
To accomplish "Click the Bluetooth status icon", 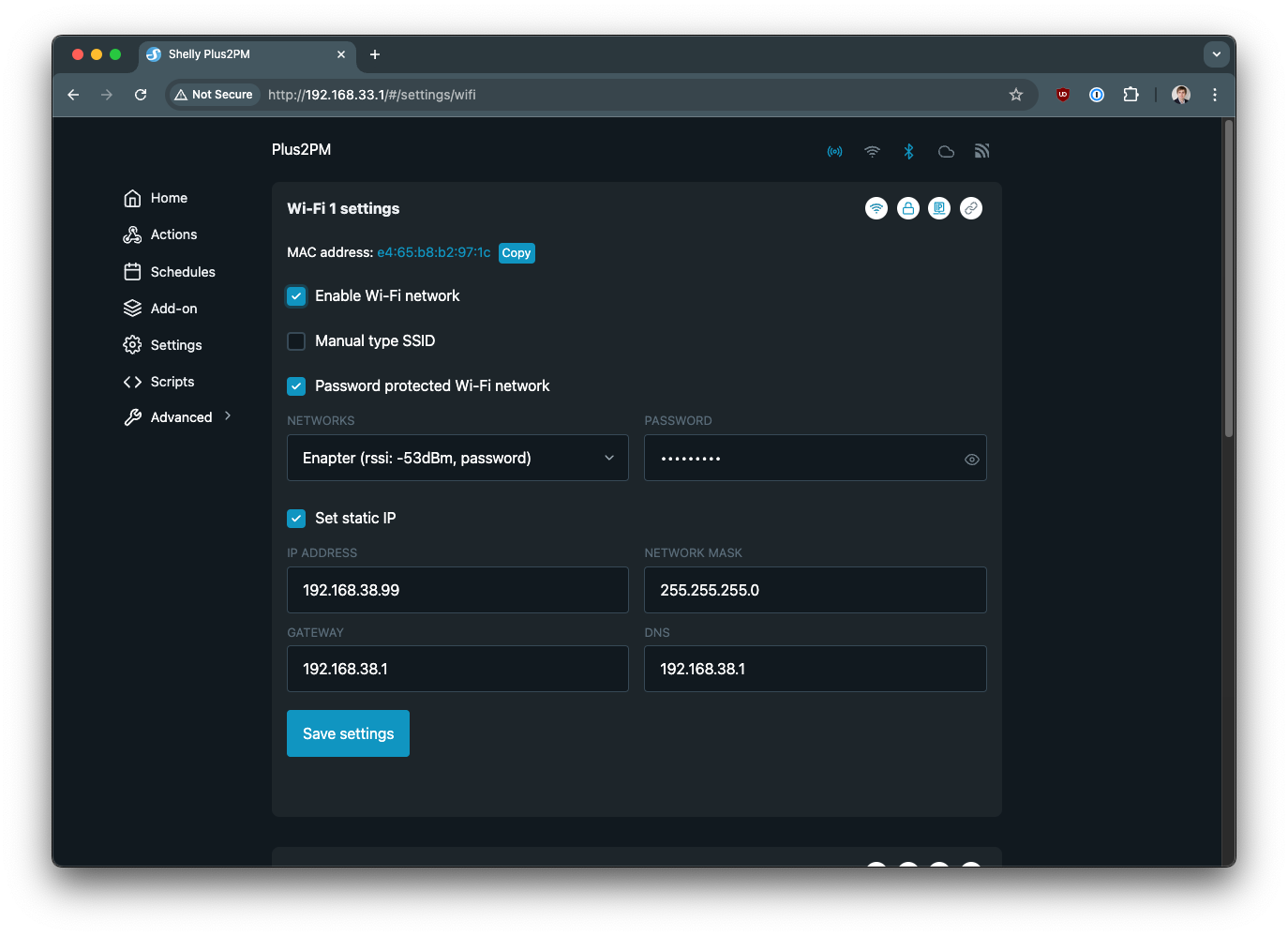I will pyautogui.click(x=908, y=151).
